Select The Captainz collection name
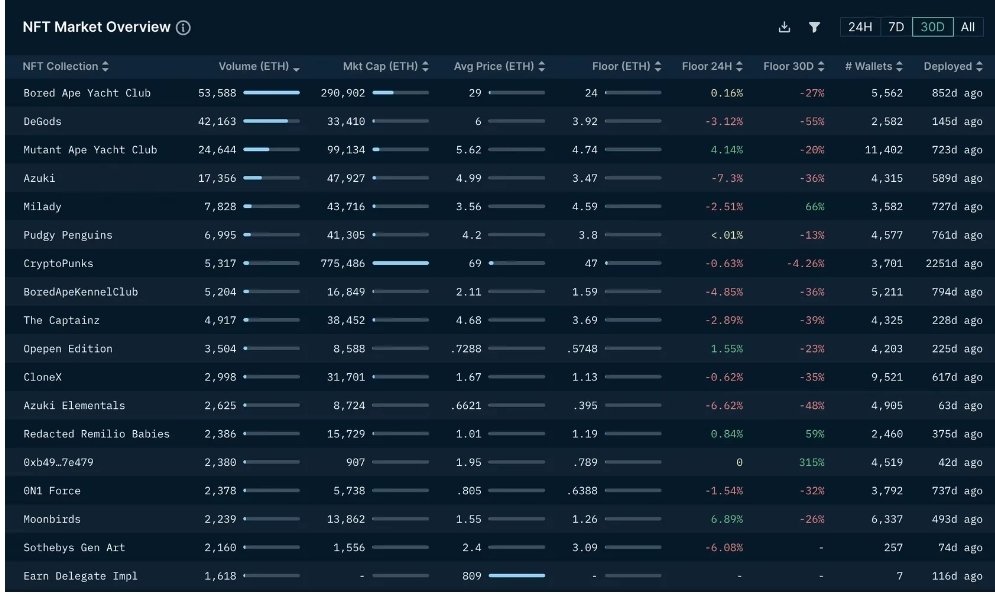This screenshot has height=596, width=995. [62, 320]
